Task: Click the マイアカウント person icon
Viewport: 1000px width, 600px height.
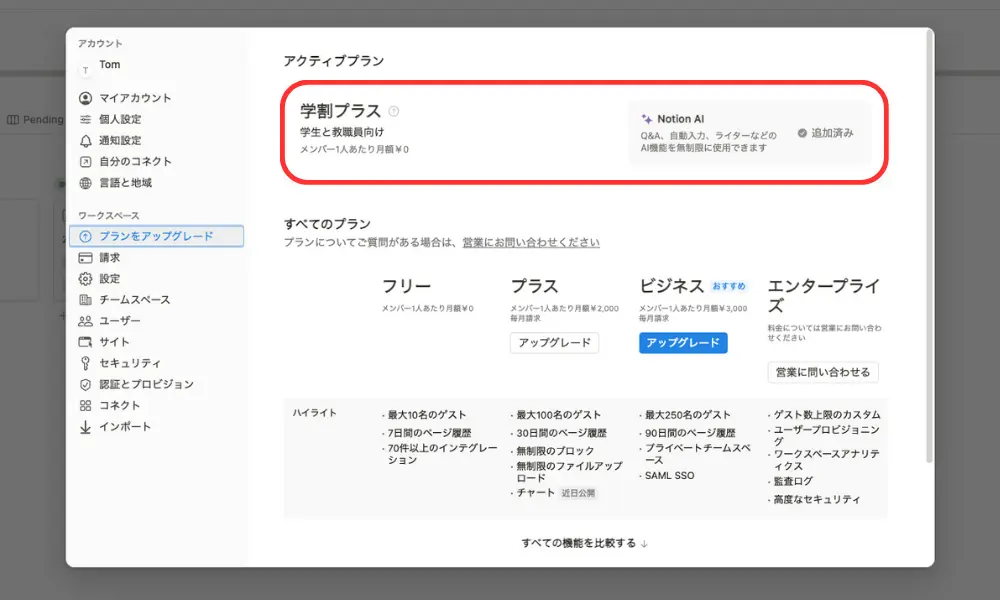Action: tap(85, 98)
